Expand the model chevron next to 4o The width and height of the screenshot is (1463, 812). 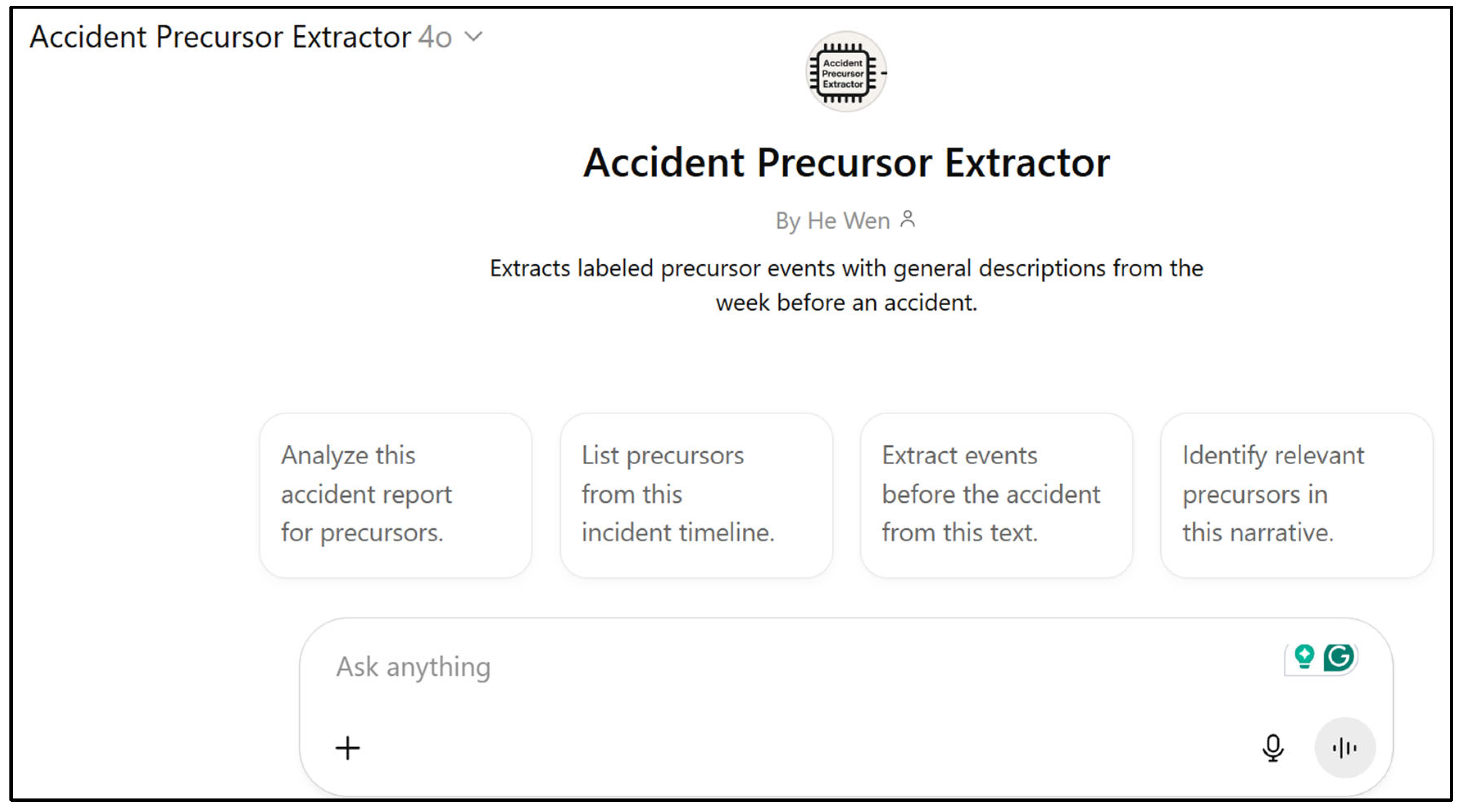click(x=473, y=37)
